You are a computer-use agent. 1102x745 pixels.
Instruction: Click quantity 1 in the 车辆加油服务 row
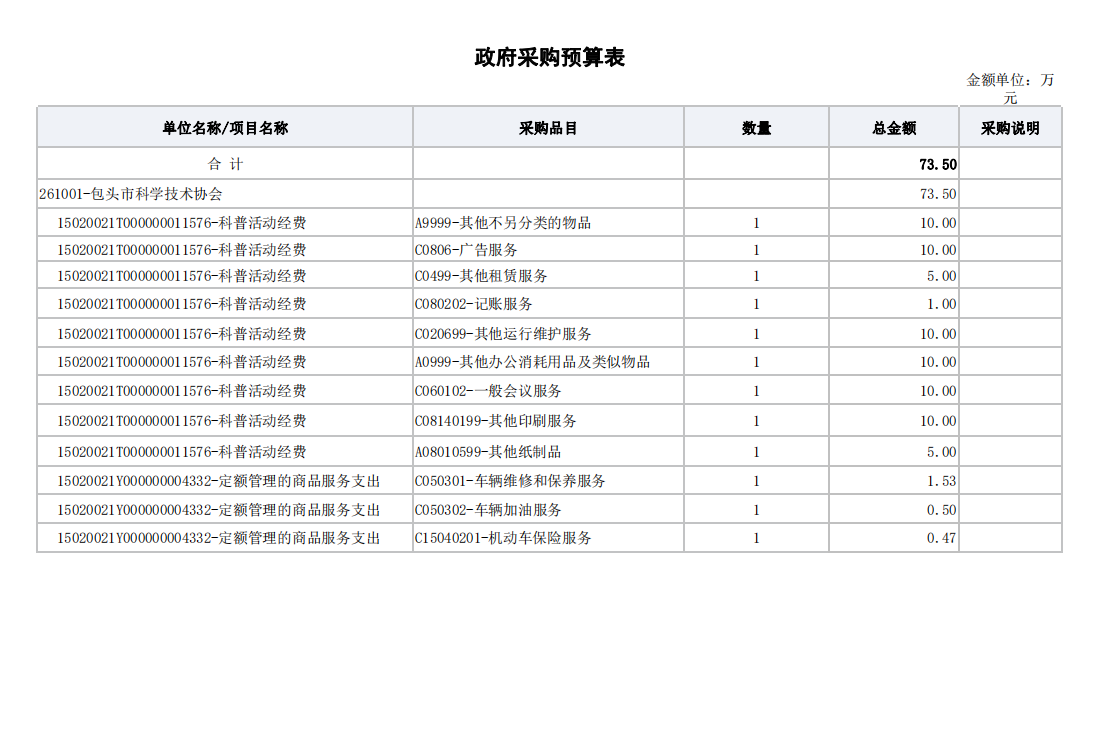[x=756, y=510]
